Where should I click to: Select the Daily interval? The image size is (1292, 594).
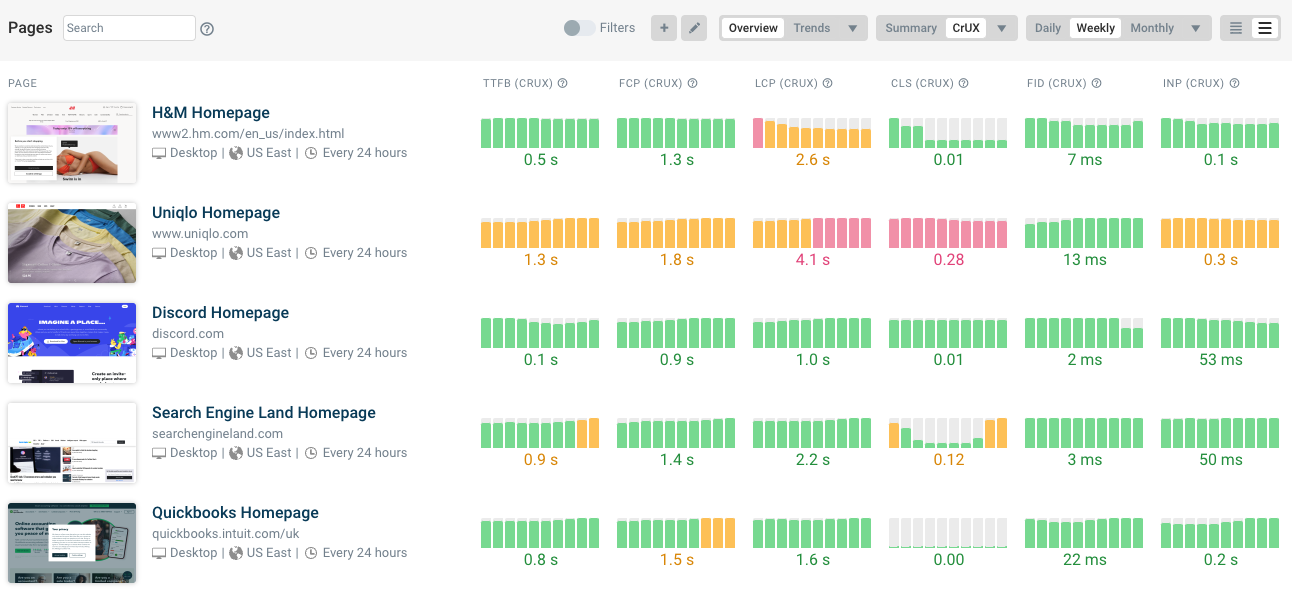tap(1048, 28)
